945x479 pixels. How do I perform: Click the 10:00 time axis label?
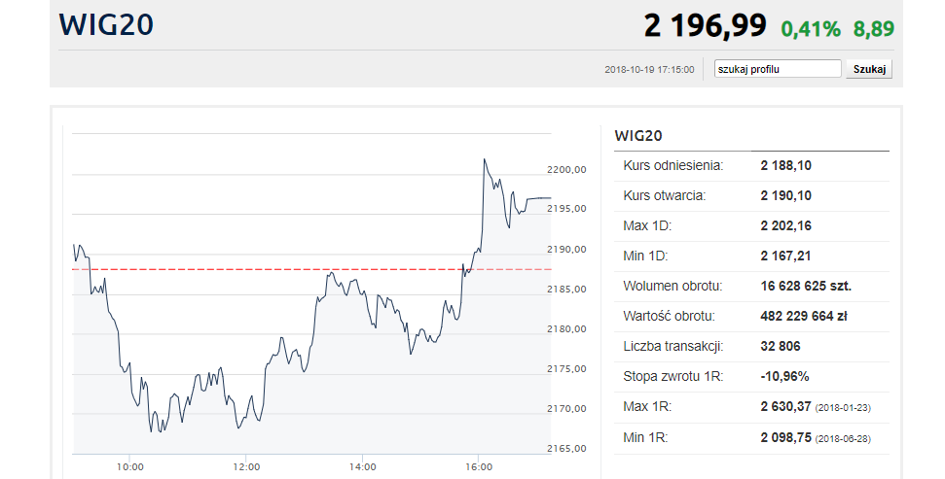[130, 467]
